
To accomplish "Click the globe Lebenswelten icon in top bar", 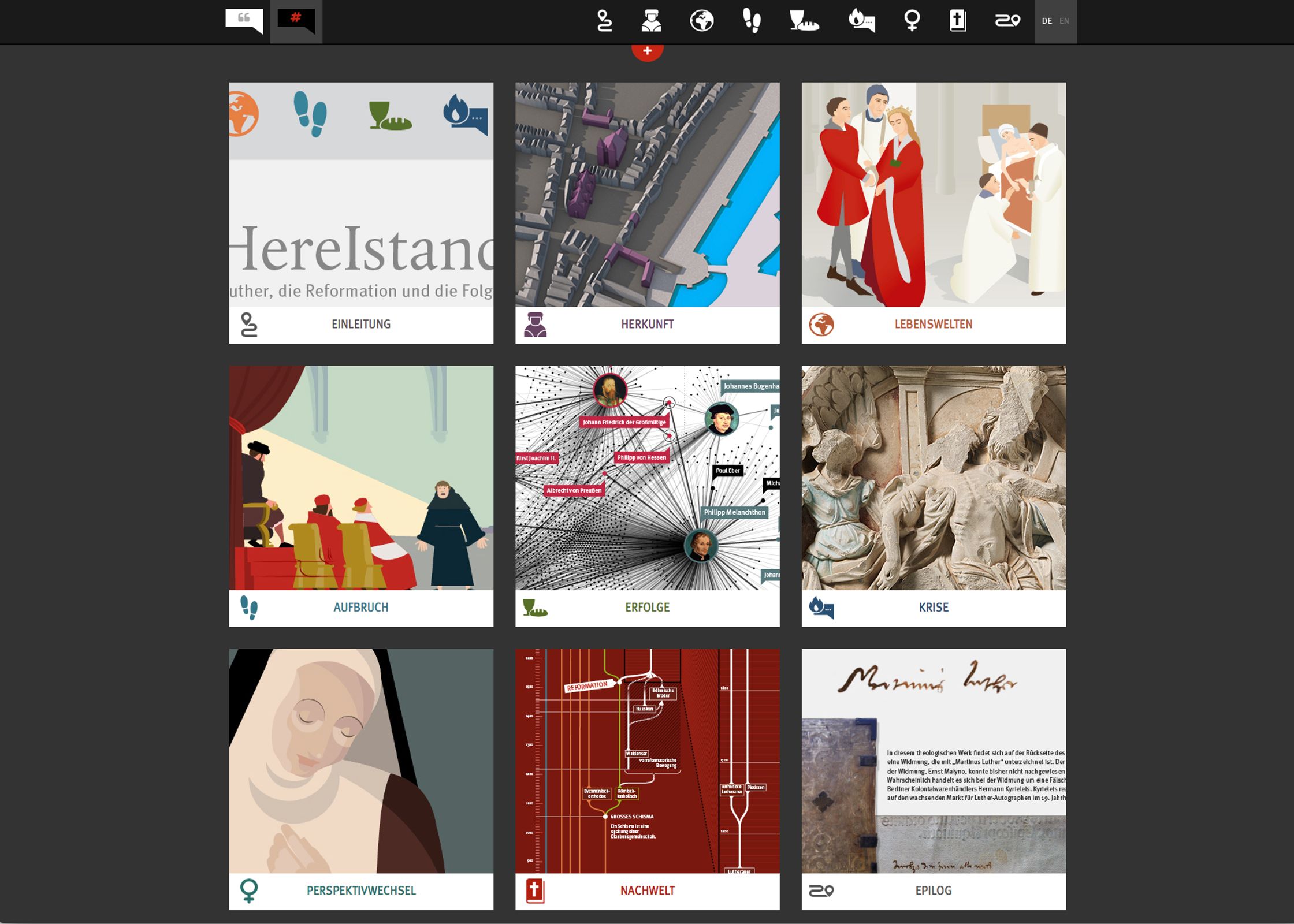I will (702, 21).
